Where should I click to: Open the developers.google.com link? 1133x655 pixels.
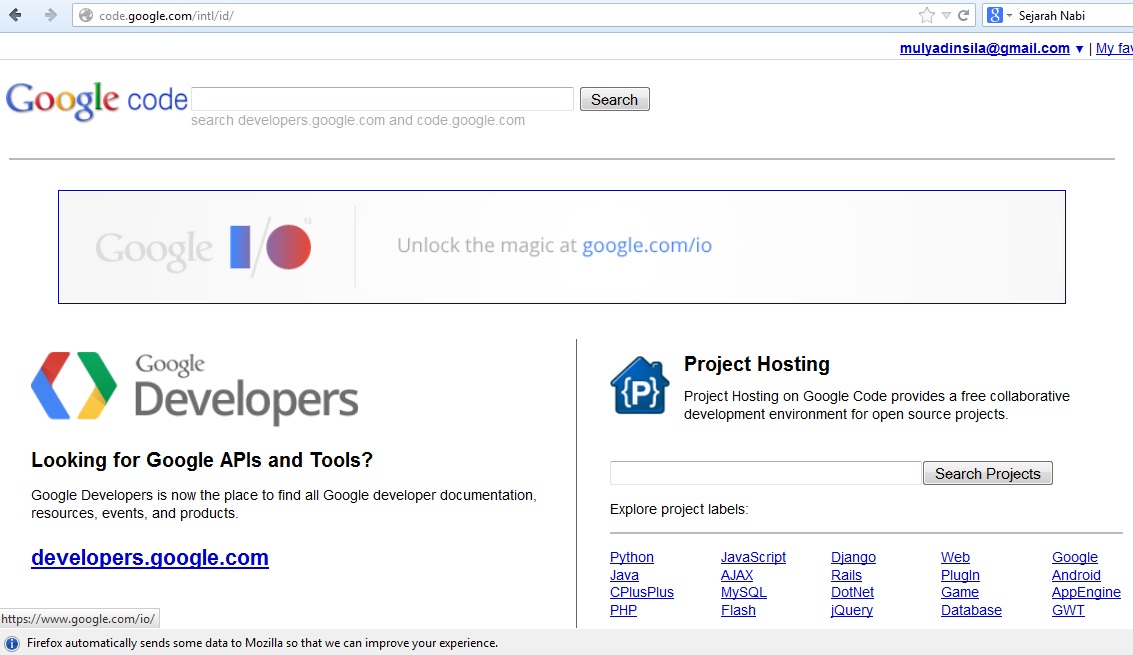click(150, 557)
